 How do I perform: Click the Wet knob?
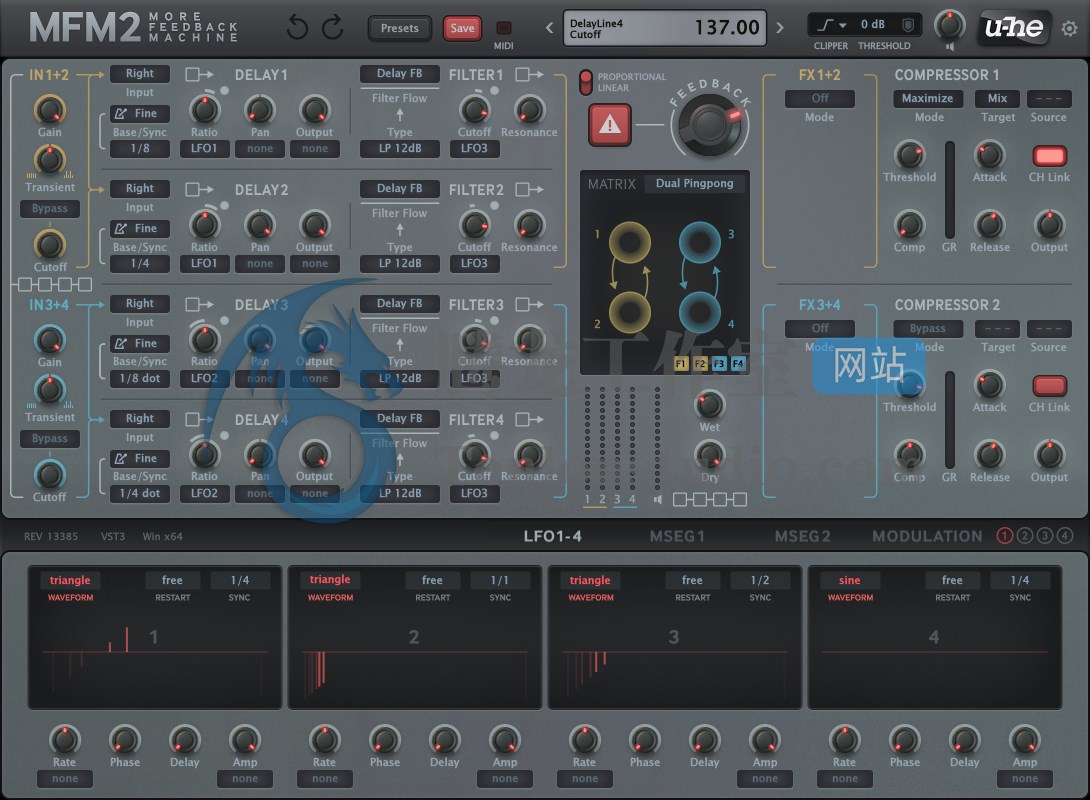pyautogui.click(x=710, y=404)
